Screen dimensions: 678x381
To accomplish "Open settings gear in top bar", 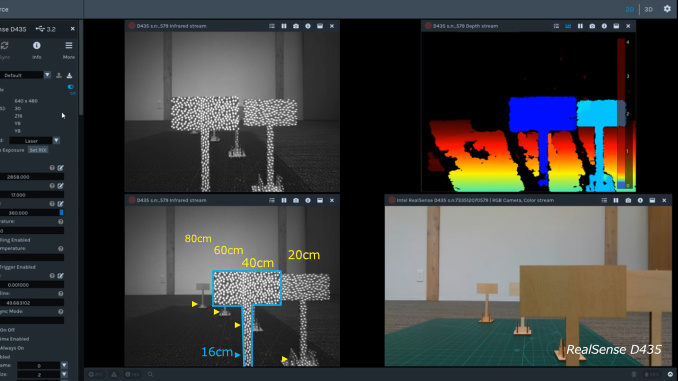I will click(x=667, y=9).
